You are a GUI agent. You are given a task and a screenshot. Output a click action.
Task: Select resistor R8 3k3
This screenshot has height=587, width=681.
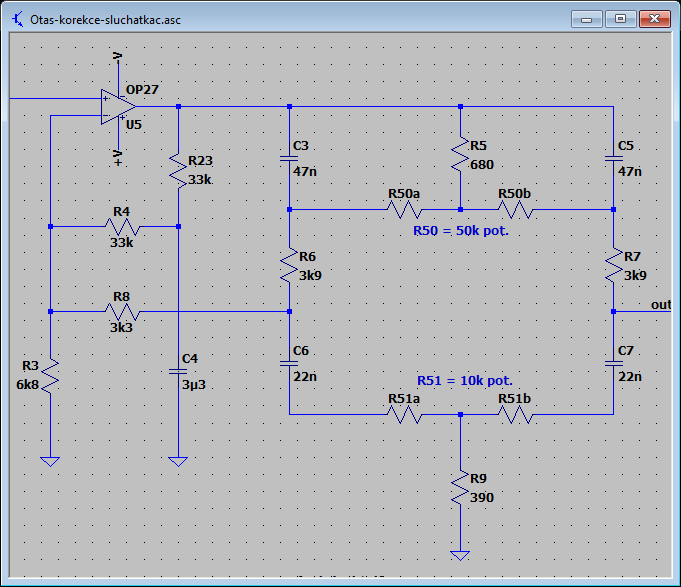[x=122, y=311]
